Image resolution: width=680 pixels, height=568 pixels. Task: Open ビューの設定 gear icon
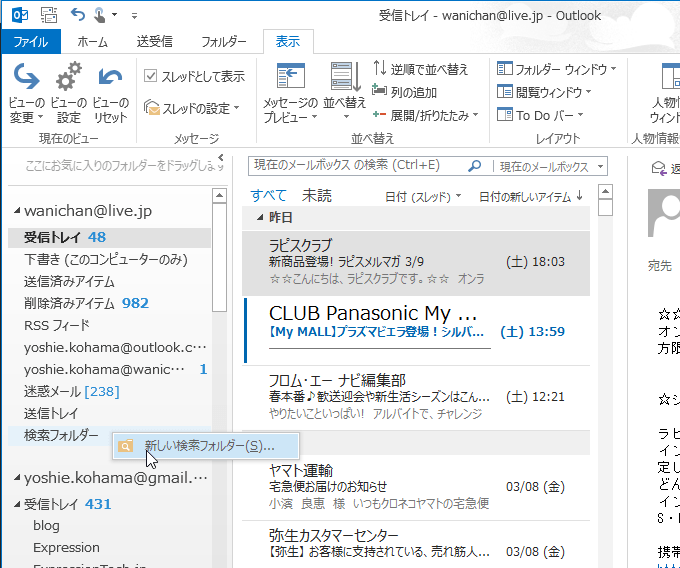click(69, 93)
